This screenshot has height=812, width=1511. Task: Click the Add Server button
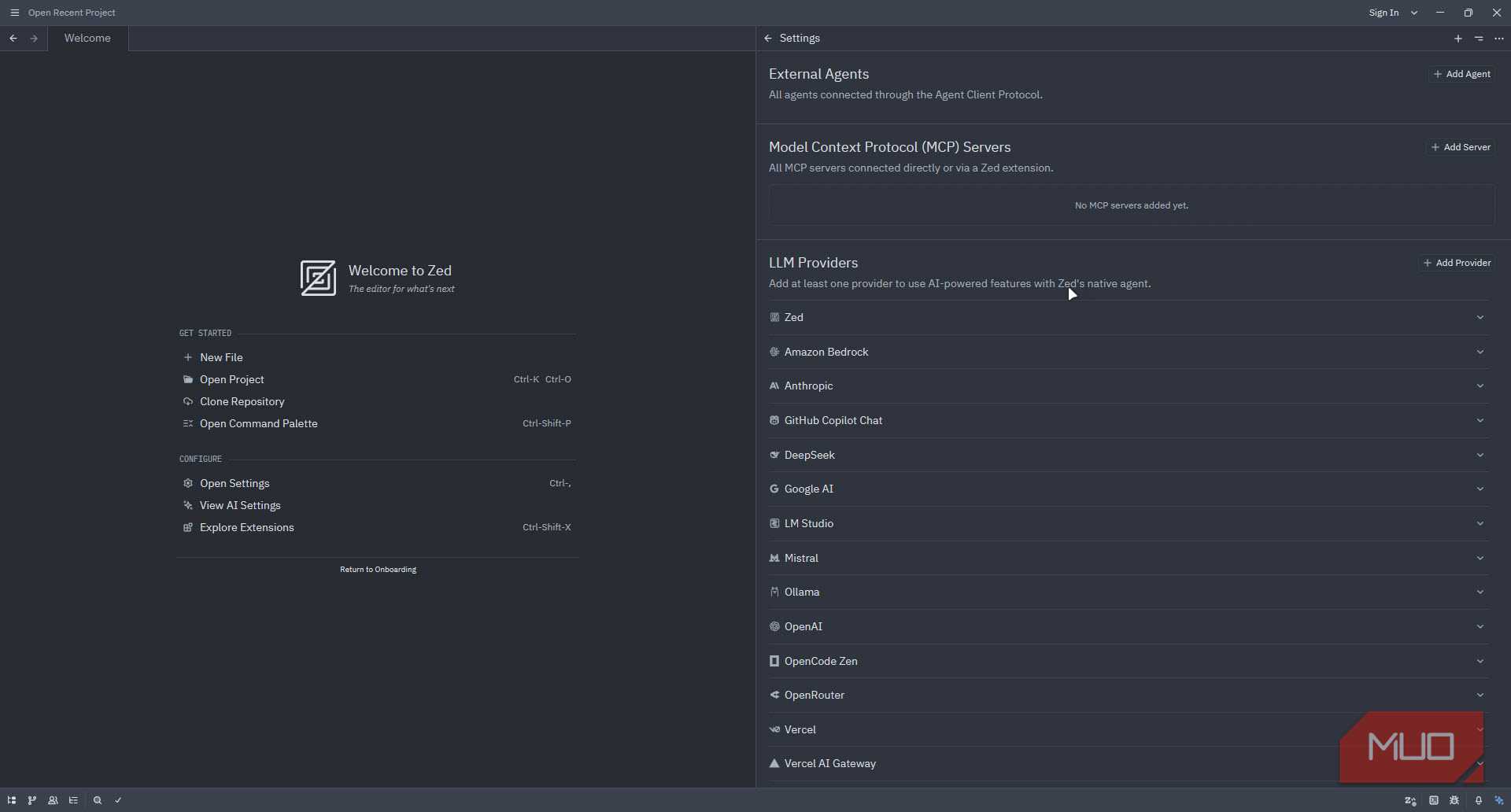pyautogui.click(x=1461, y=147)
